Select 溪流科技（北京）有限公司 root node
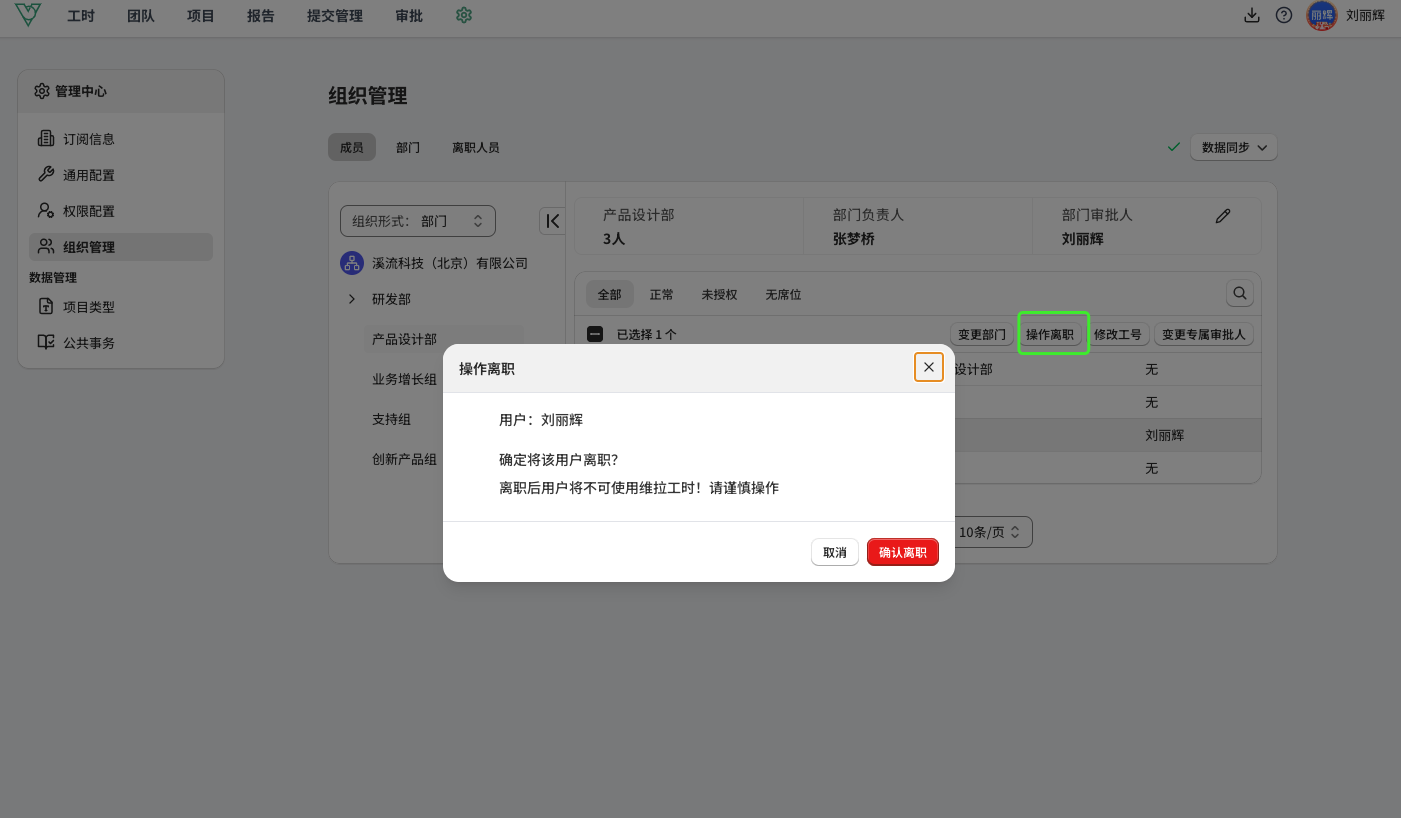Image resolution: width=1401 pixels, height=818 pixels. (450, 263)
